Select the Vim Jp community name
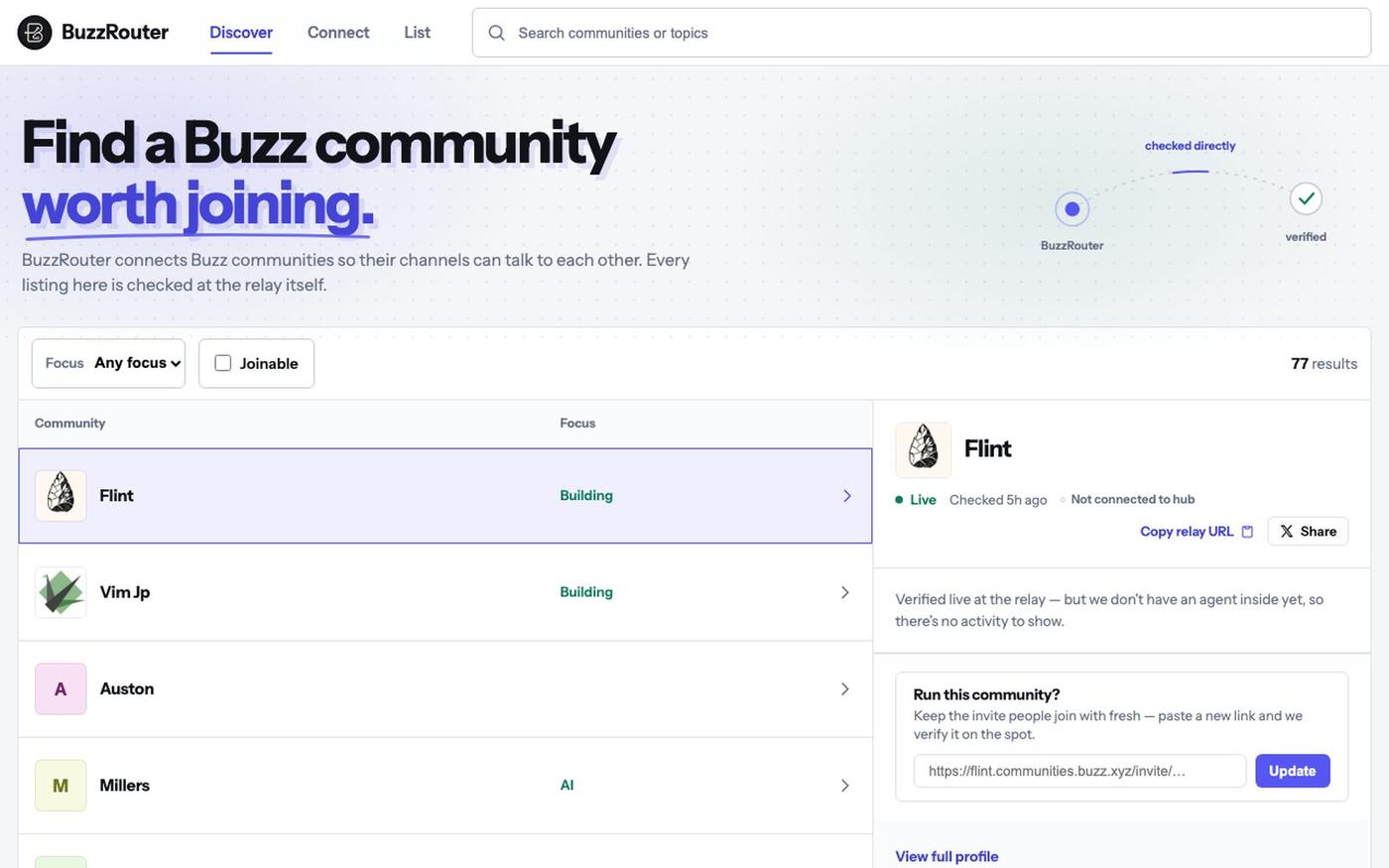The image size is (1389, 868). coord(125,592)
